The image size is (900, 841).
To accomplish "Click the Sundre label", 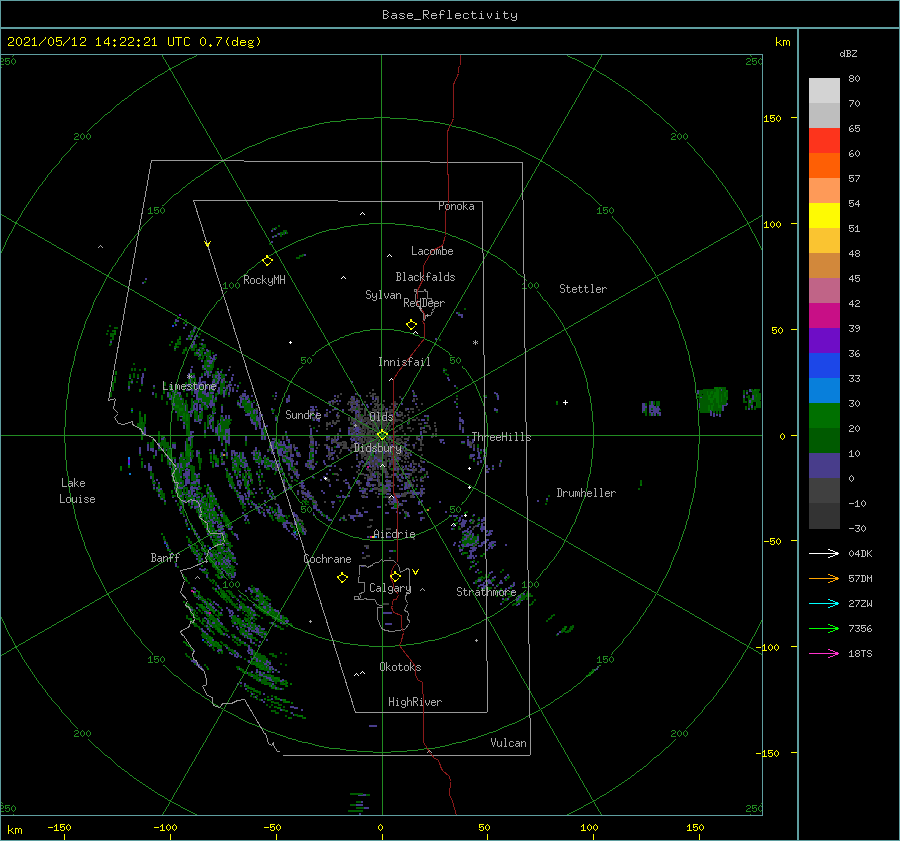I will 303,414.
